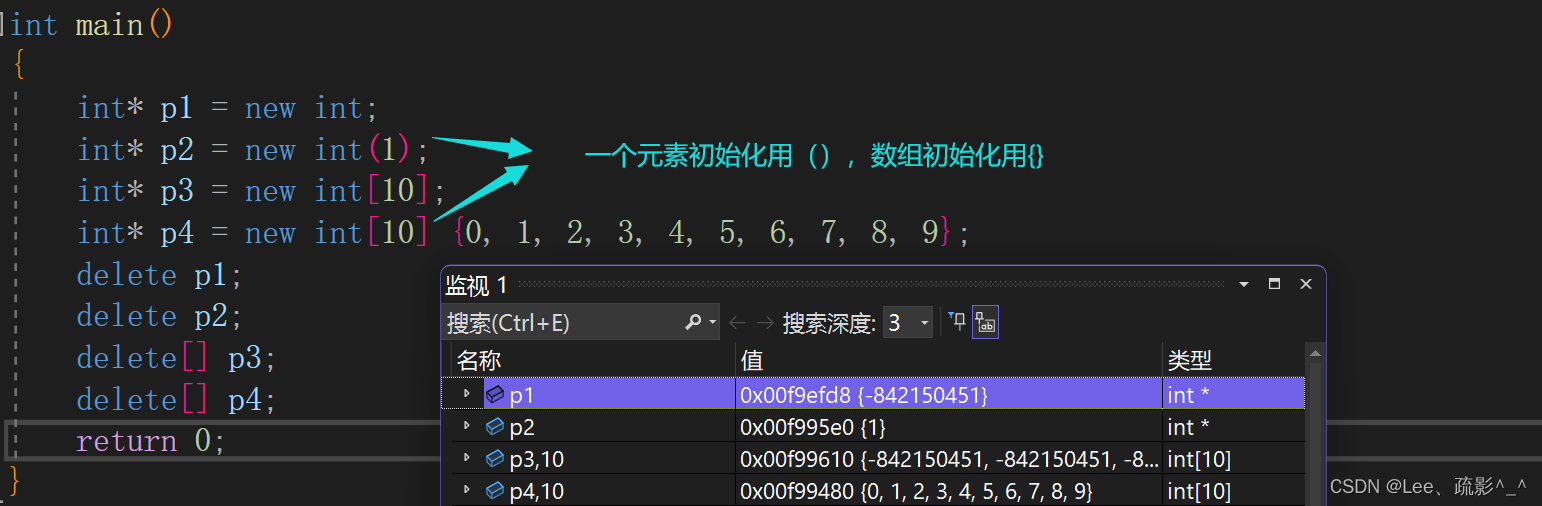Click the int[10] type cell for p4,10
The height and width of the screenshot is (506, 1542).
click(1233, 491)
